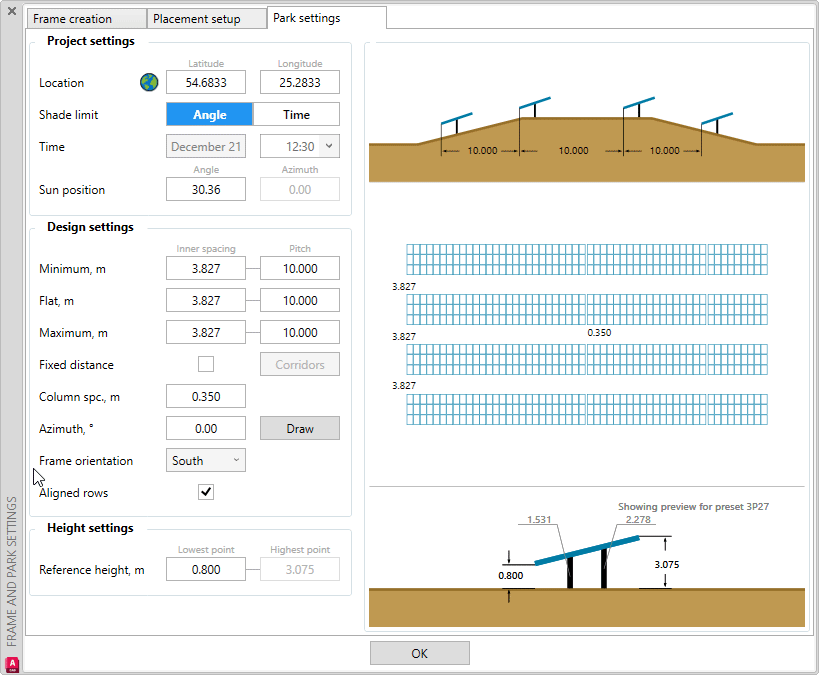Viewport: 820px width, 676px height.
Task: Enable the Fixed distance checkbox
Action: [x=205, y=364]
